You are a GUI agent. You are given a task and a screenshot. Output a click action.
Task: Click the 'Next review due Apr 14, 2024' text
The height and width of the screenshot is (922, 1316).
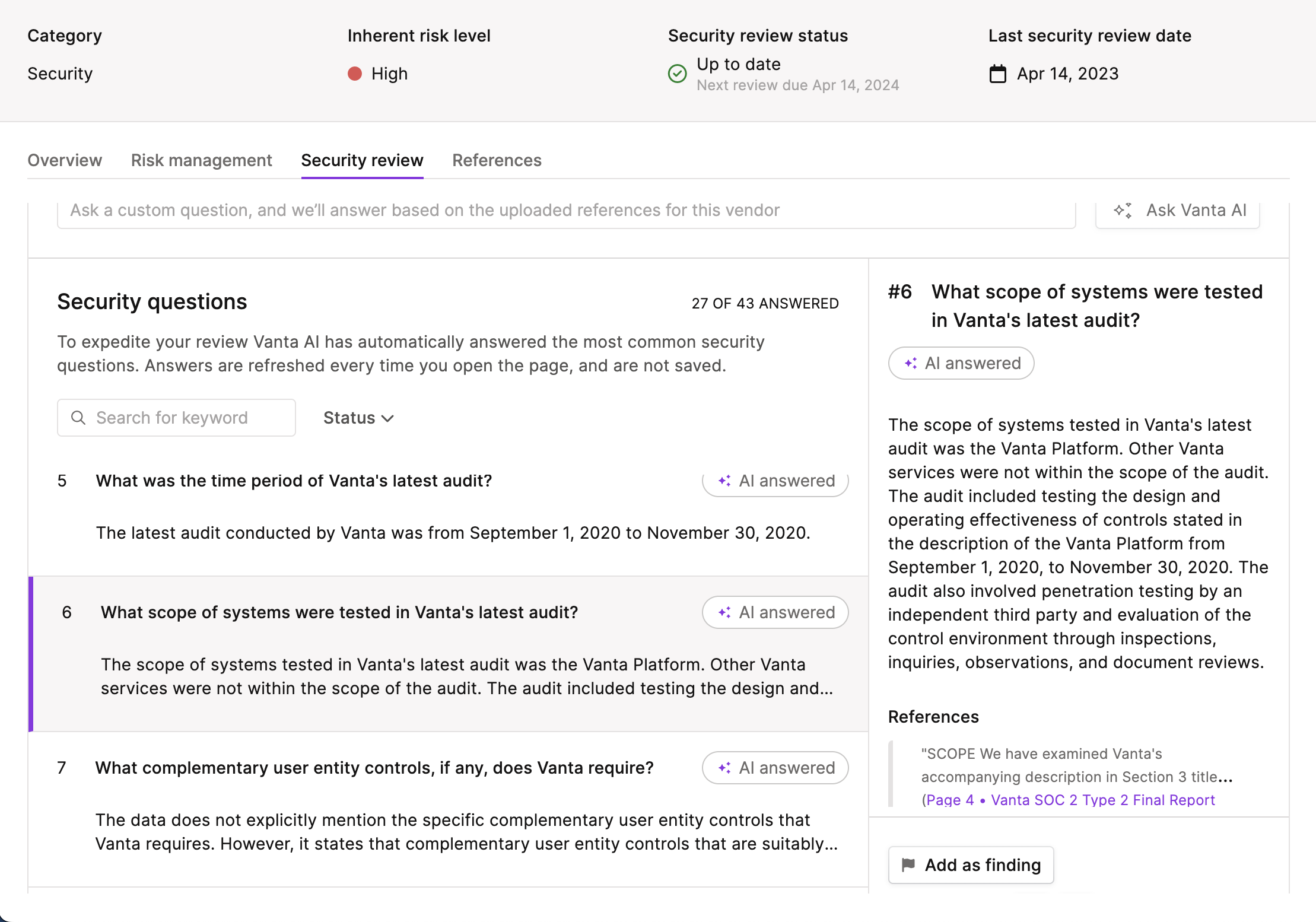[797, 85]
